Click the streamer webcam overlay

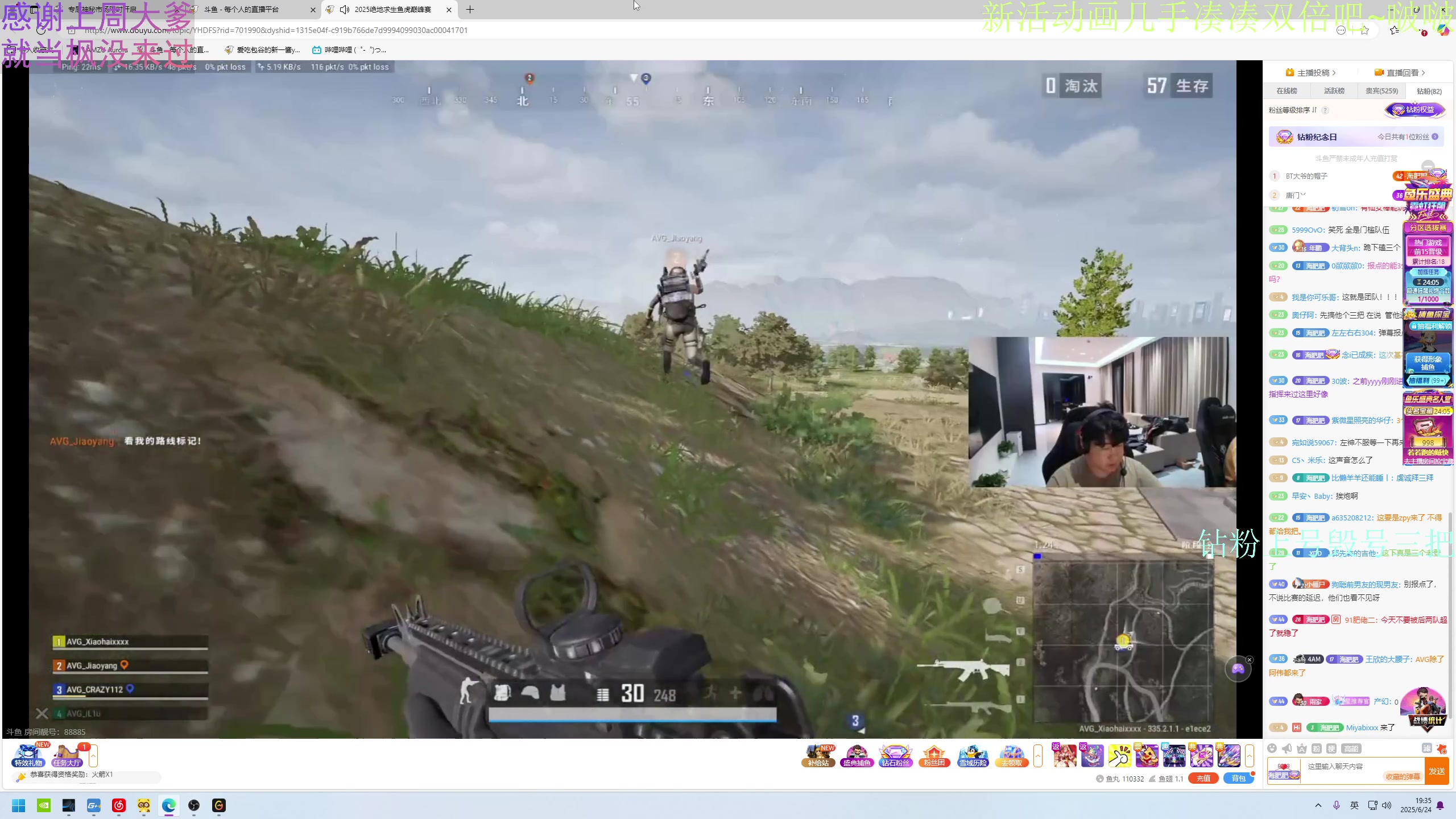point(1101,412)
